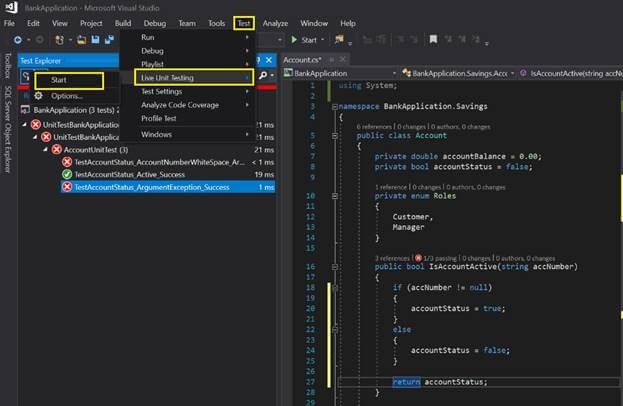Open the search filter dropdown arrow
Screen dimensions: 623x406
coord(272,75)
